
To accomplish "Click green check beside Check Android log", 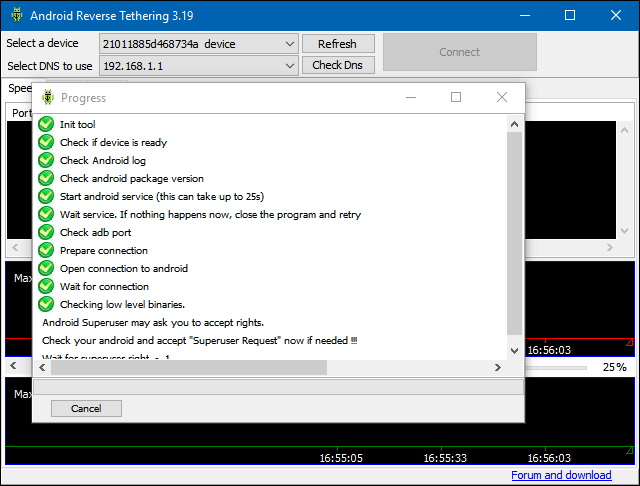I will (46, 160).
